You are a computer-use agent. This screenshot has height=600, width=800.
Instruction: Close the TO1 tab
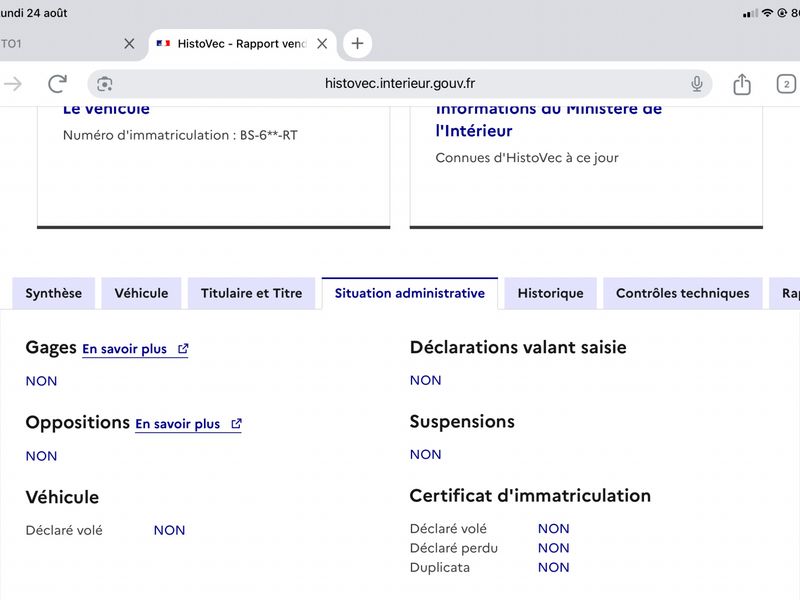click(129, 44)
